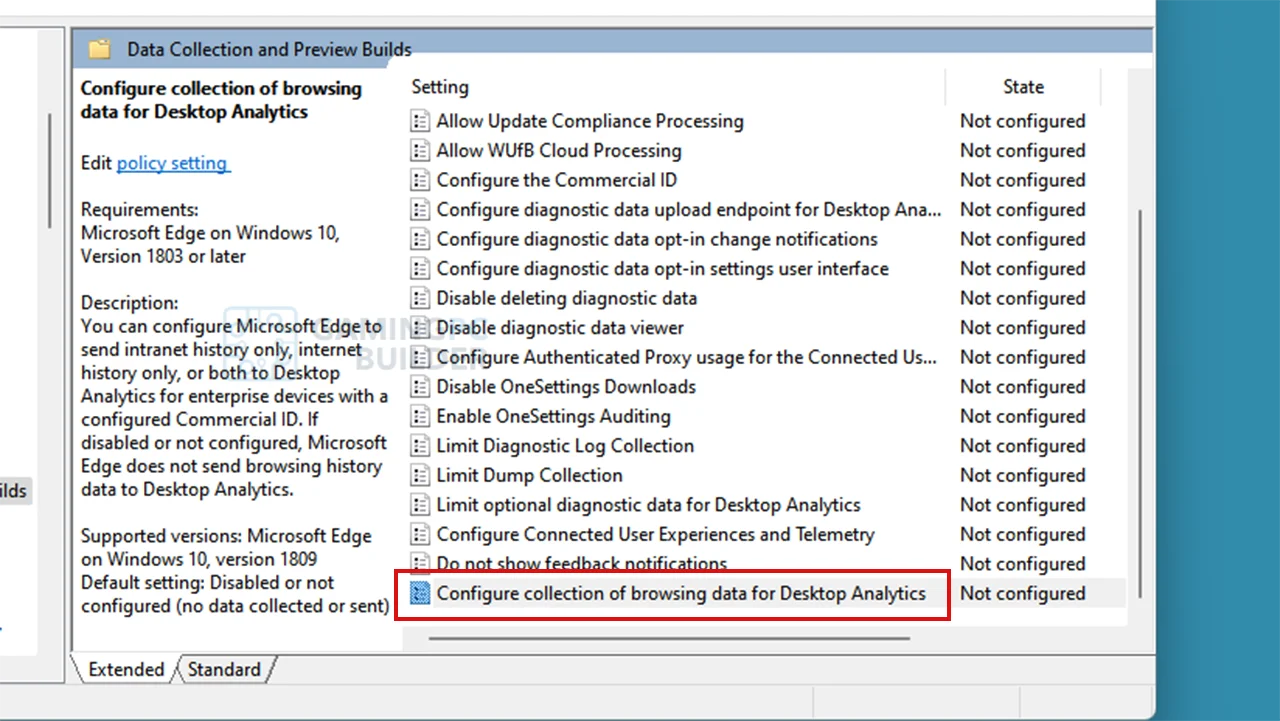Click icon beside Enable OneSettings Auditing

tap(420, 416)
